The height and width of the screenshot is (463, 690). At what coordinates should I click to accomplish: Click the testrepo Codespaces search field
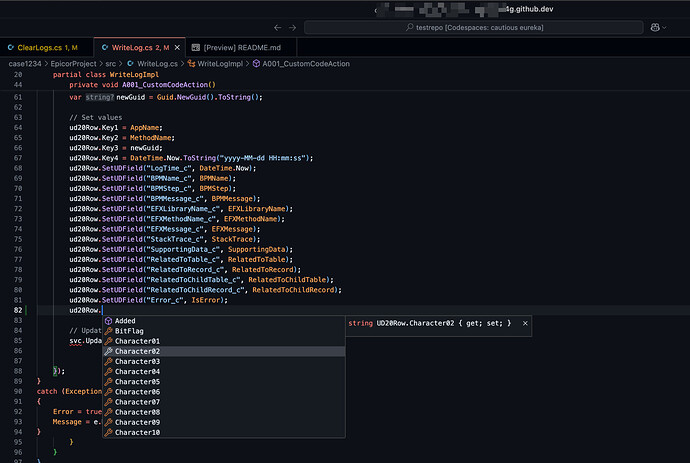pos(473,28)
